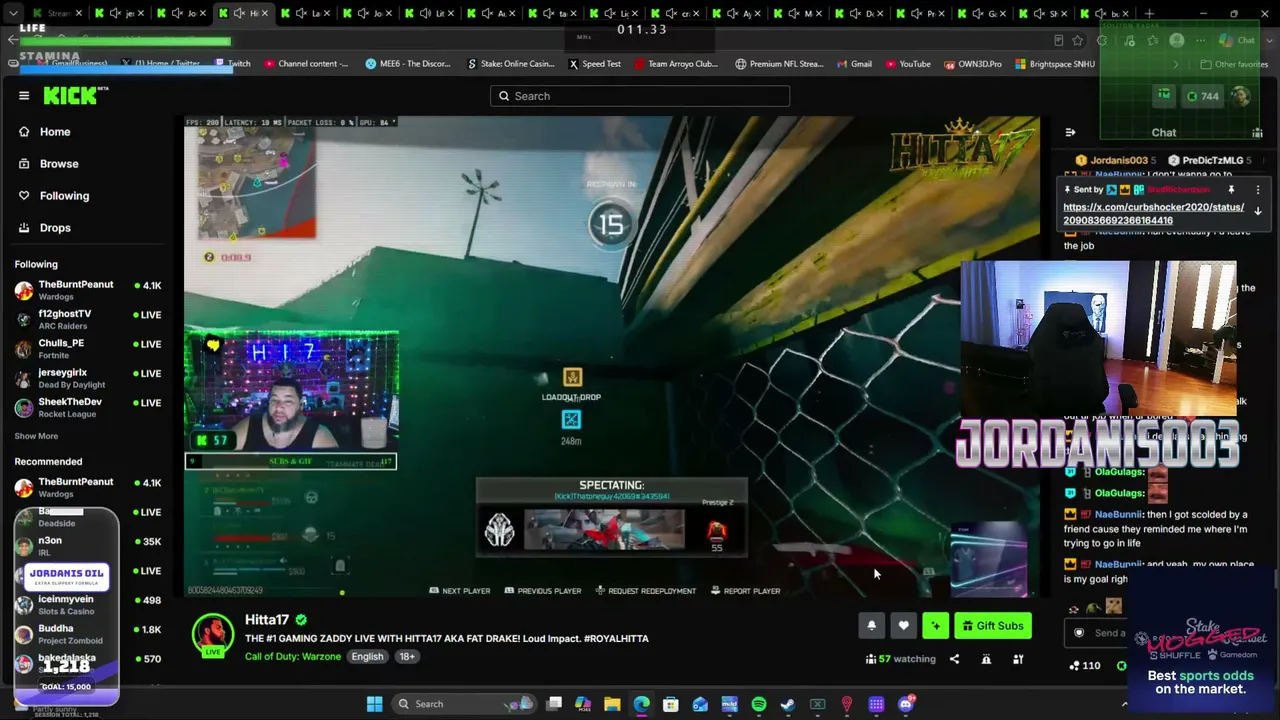1280x720 pixels.
Task: Expand Following list with Show more
Action: click(x=36, y=436)
